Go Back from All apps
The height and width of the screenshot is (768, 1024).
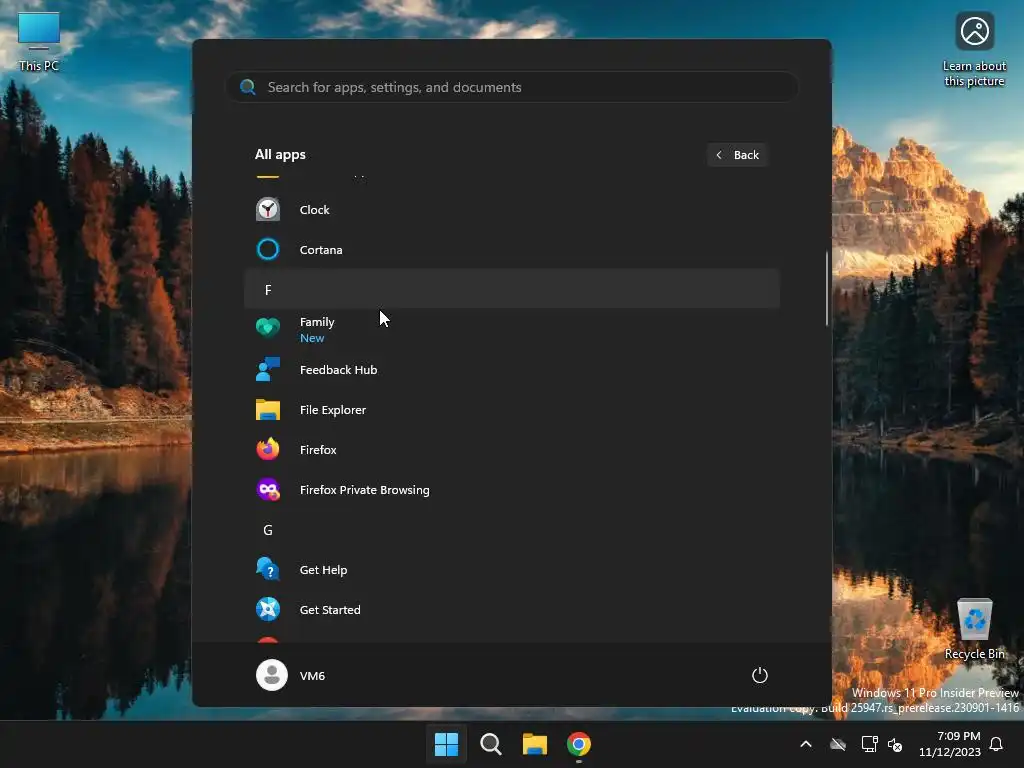click(737, 155)
